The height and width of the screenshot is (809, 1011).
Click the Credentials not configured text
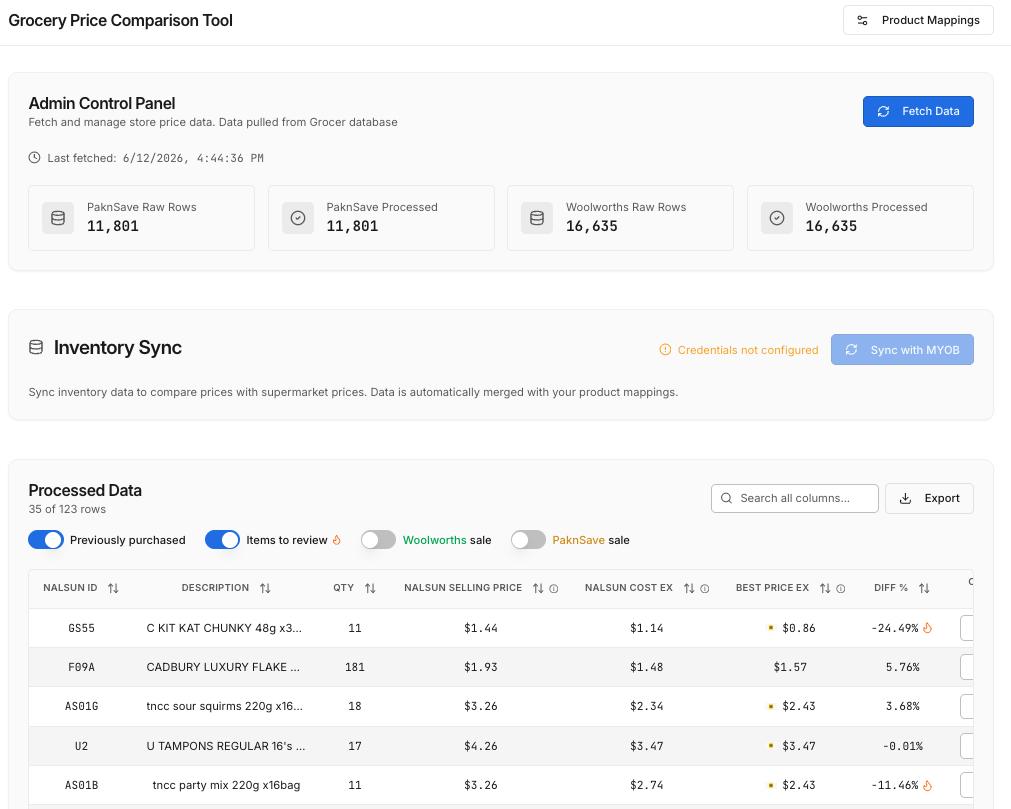pyautogui.click(x=748, y=350)
